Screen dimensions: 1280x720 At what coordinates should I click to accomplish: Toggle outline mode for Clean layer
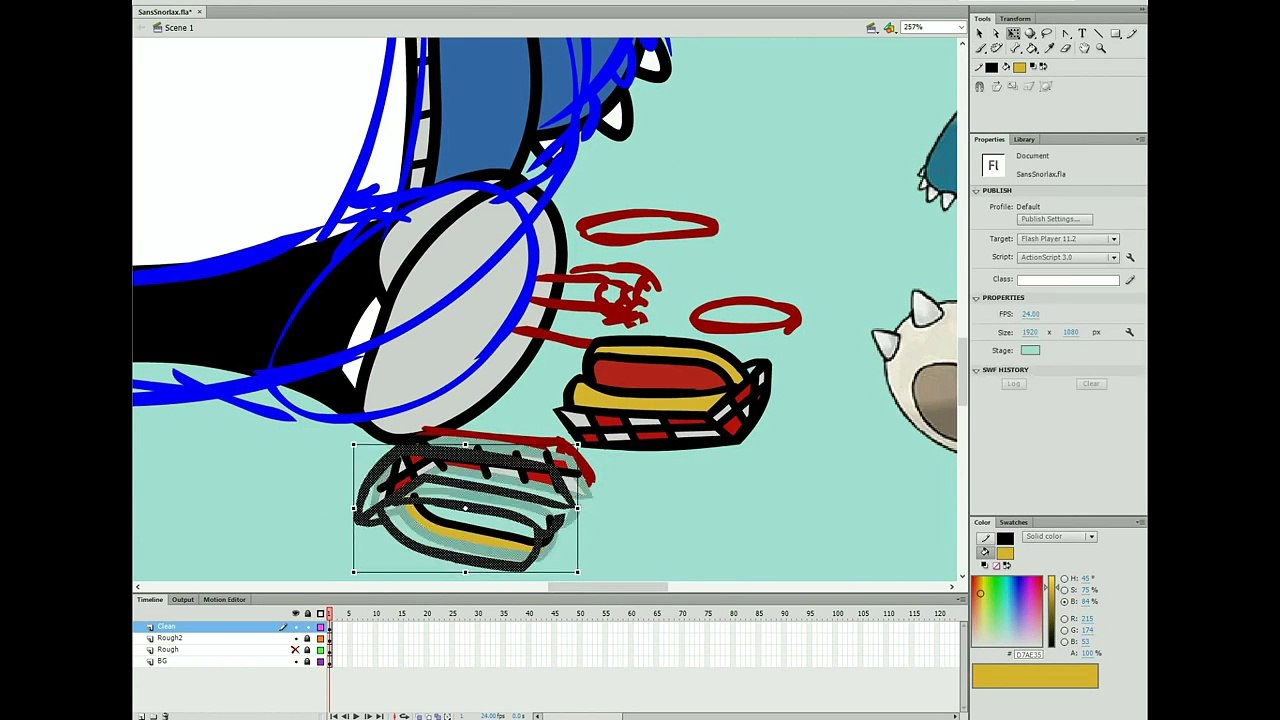pos(320,627)
